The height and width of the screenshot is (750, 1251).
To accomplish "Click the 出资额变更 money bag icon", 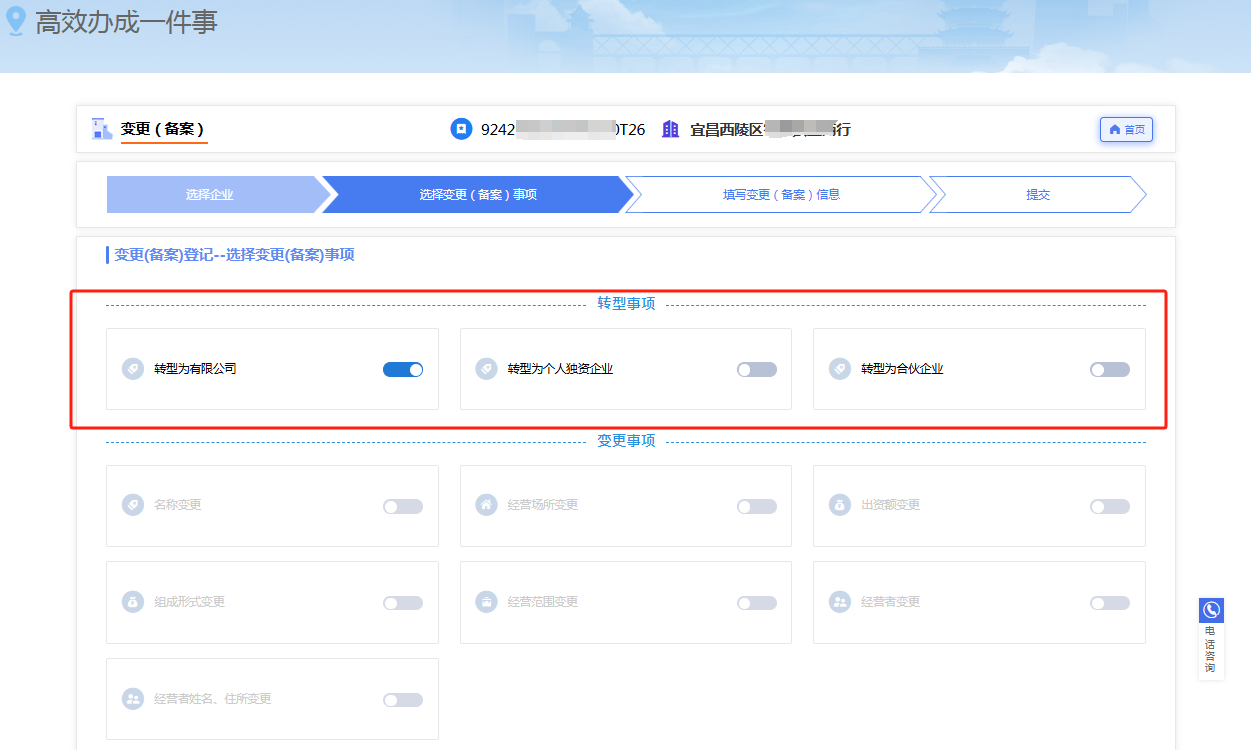I will [840, 505].
